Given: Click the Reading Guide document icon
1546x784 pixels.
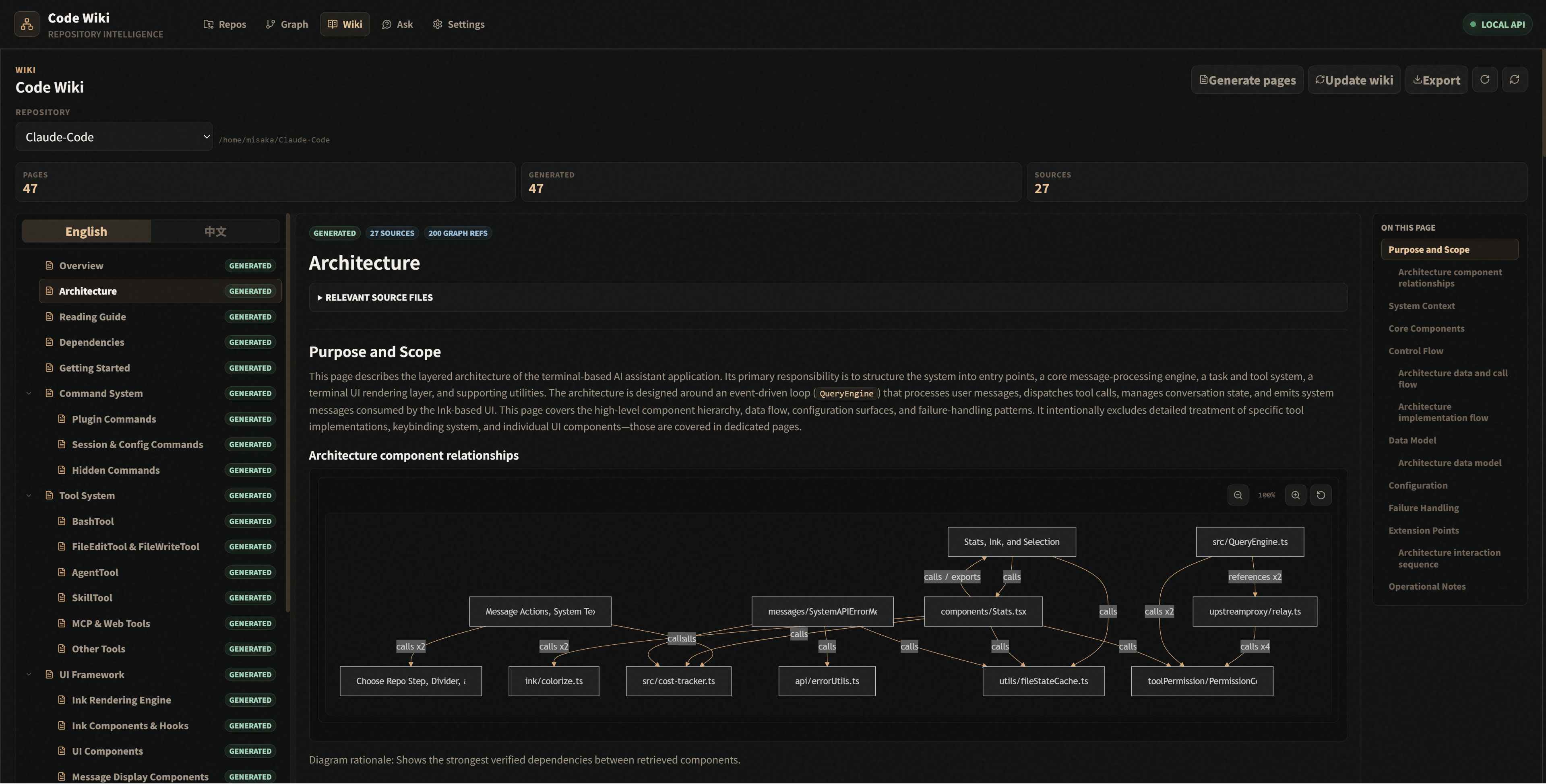Looking at the screenshot, I should pyautogui.click(x=49, y=316).
